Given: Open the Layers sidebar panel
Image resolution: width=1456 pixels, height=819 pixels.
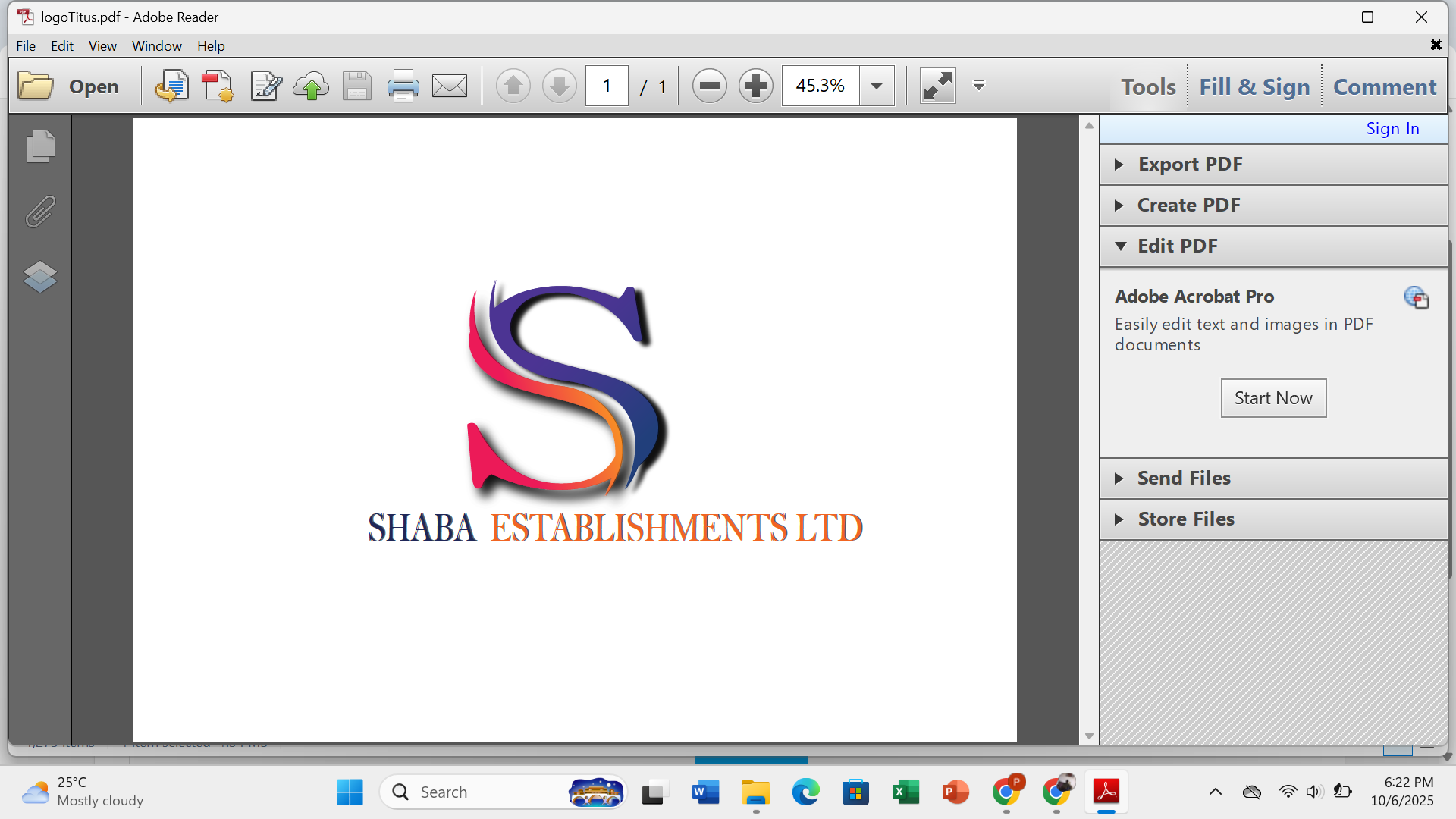Looking at the screenshot, I should (40, 277).
